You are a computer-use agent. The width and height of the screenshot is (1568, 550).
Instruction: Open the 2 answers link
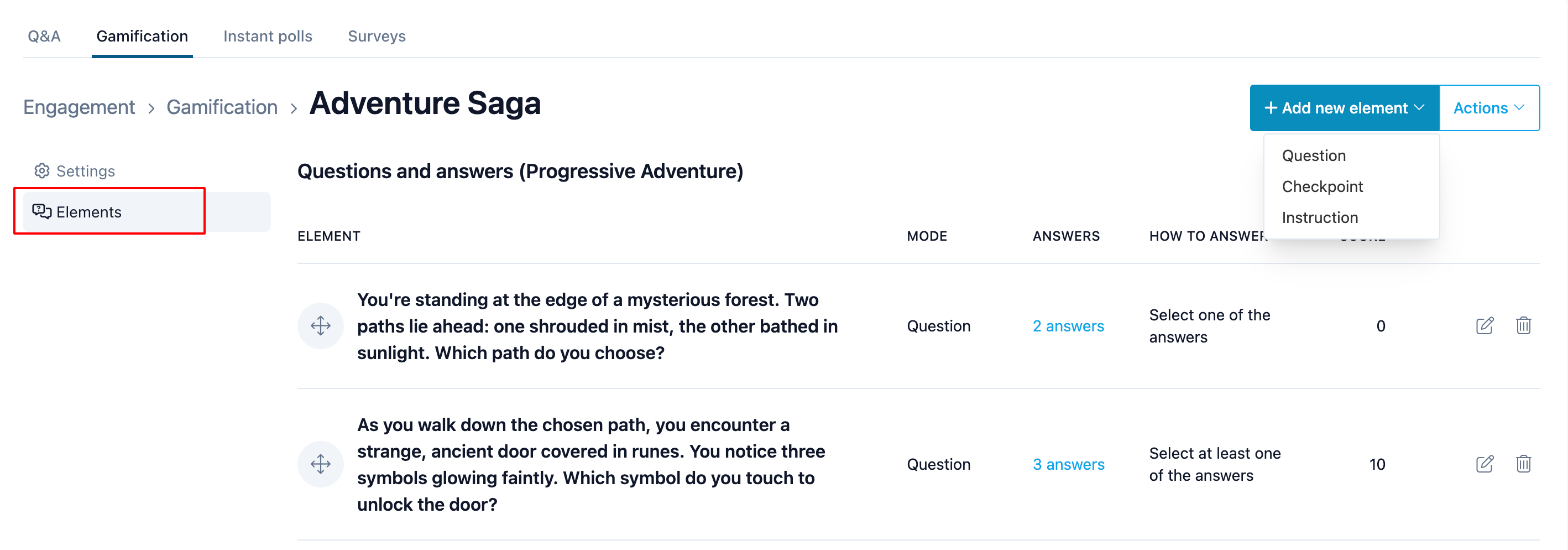pos(1068,326)
